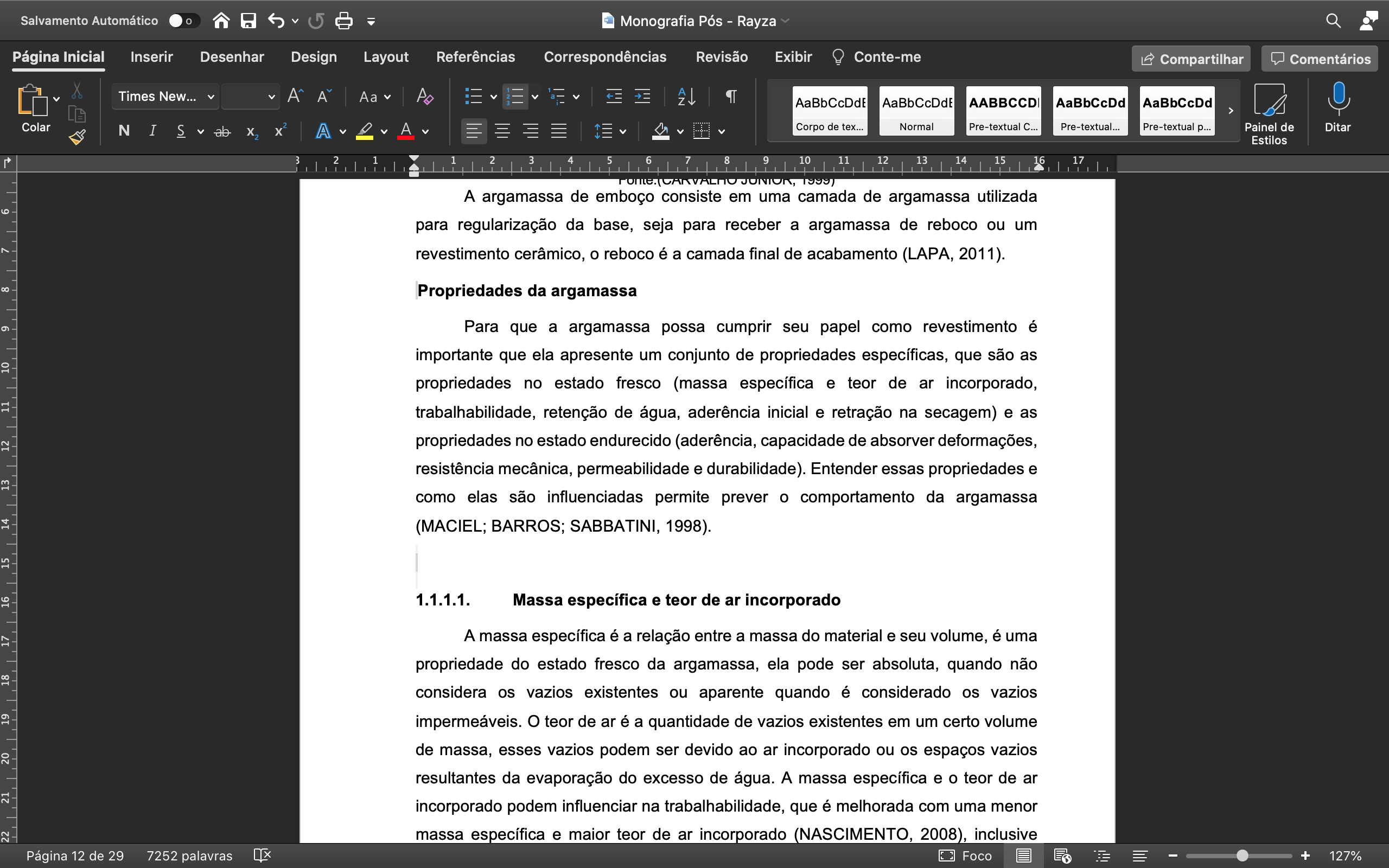The height and width of the screenshot is (868, 1389).
Task: Clear all formatting with eraser icon
Action: click(425, 97)
